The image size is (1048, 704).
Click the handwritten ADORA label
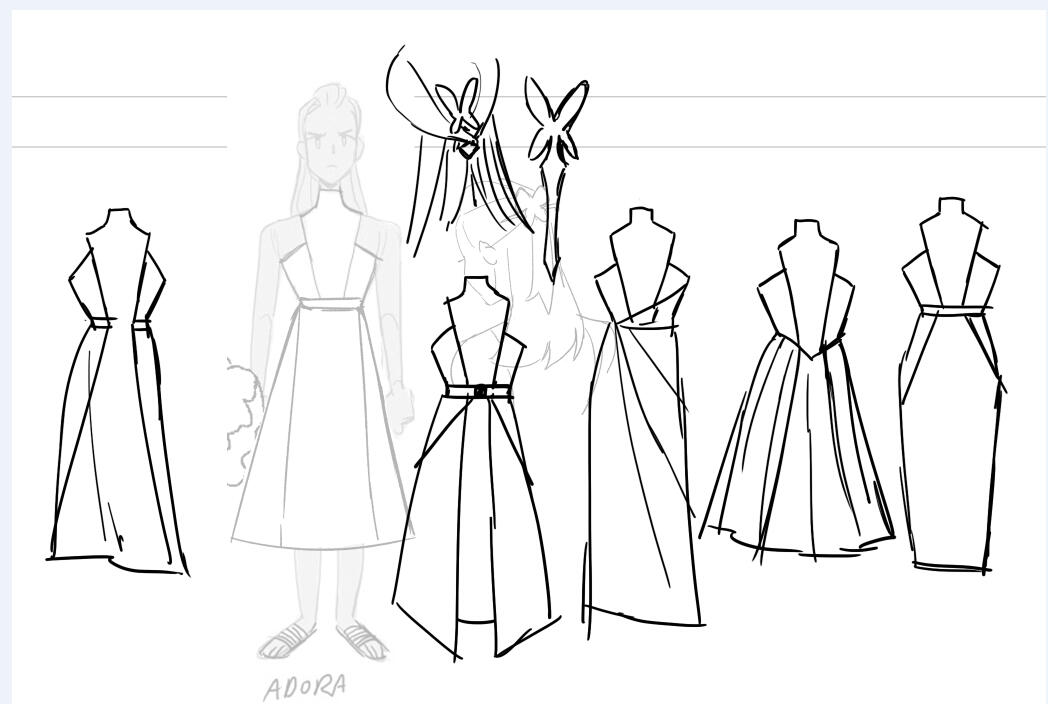[x=306, y=688]
